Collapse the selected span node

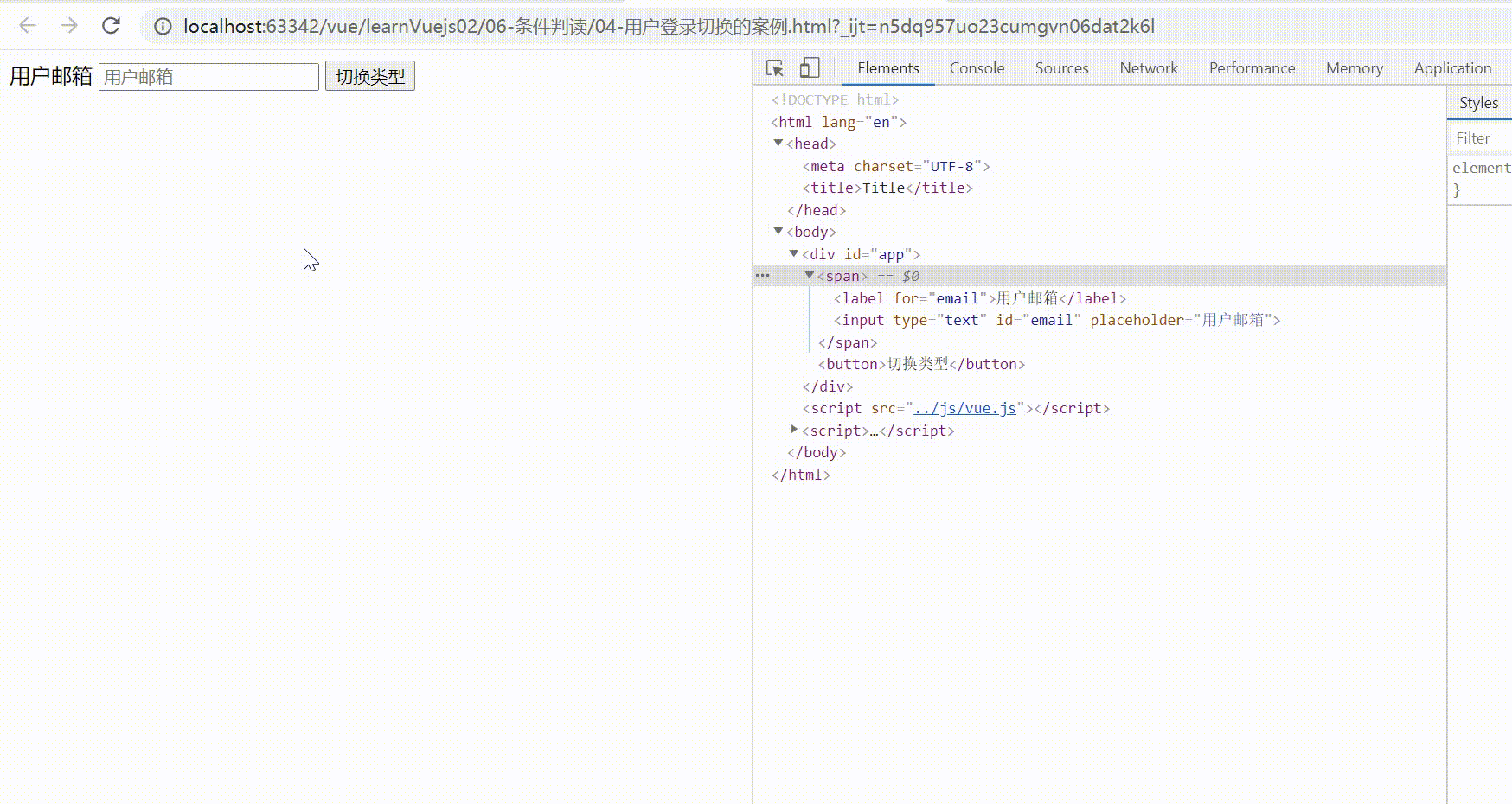pyautogui.click(x=810, y=276)
